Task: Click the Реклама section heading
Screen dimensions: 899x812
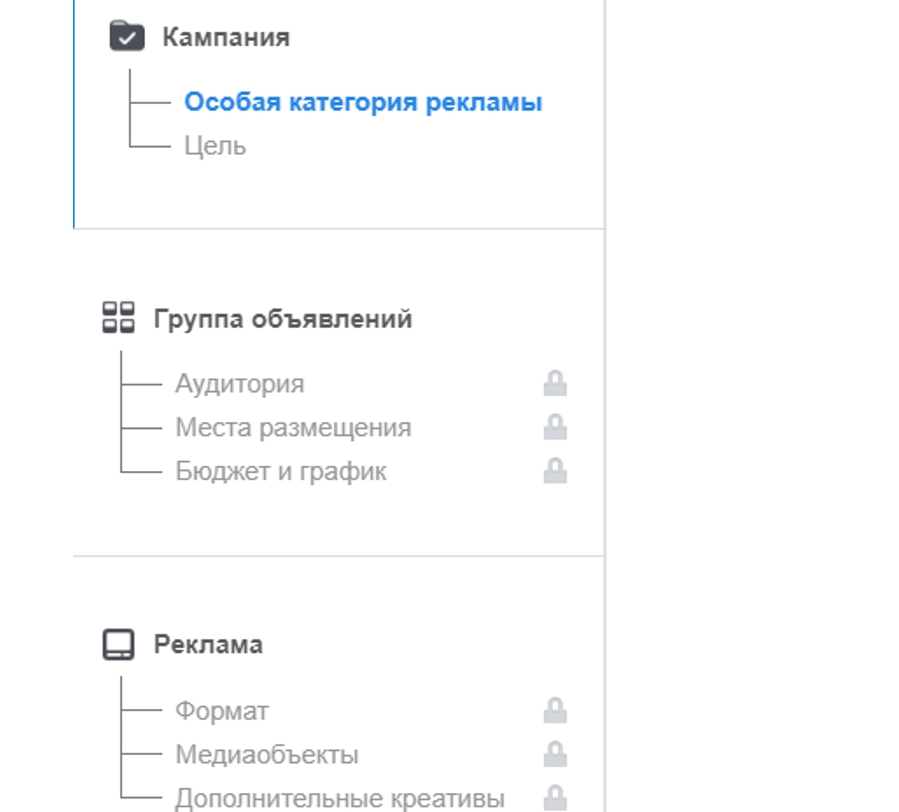Action: tap(208, 644)
